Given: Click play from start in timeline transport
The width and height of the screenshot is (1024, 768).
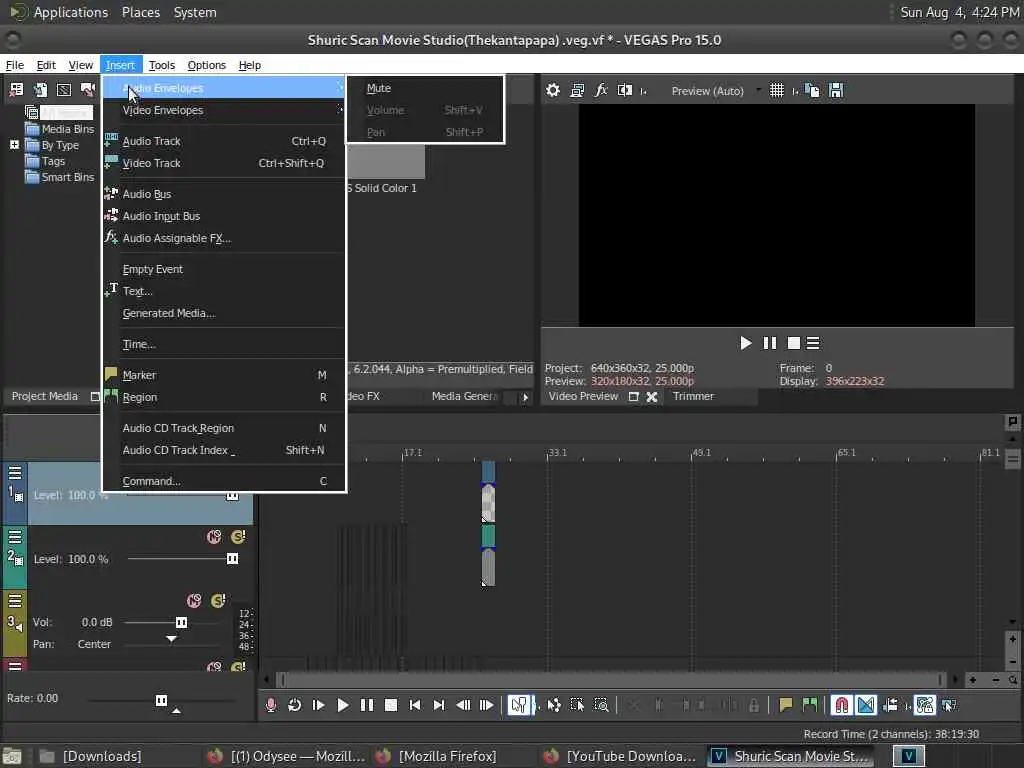Looking at the screenshot, I should click(319, 705).
